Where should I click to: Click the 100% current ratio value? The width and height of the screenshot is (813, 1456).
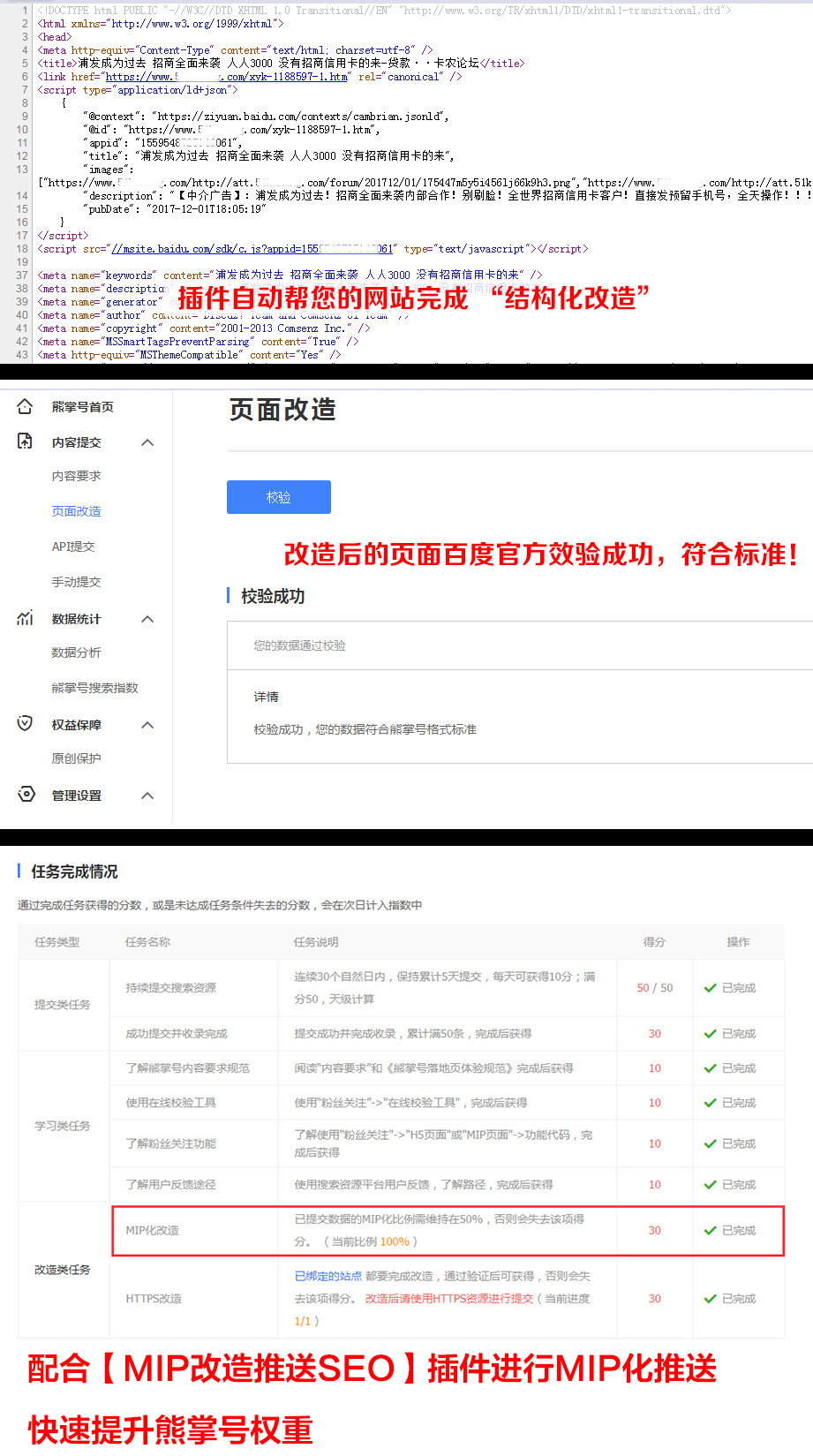pyautogui.click(x=395, y=1241)
